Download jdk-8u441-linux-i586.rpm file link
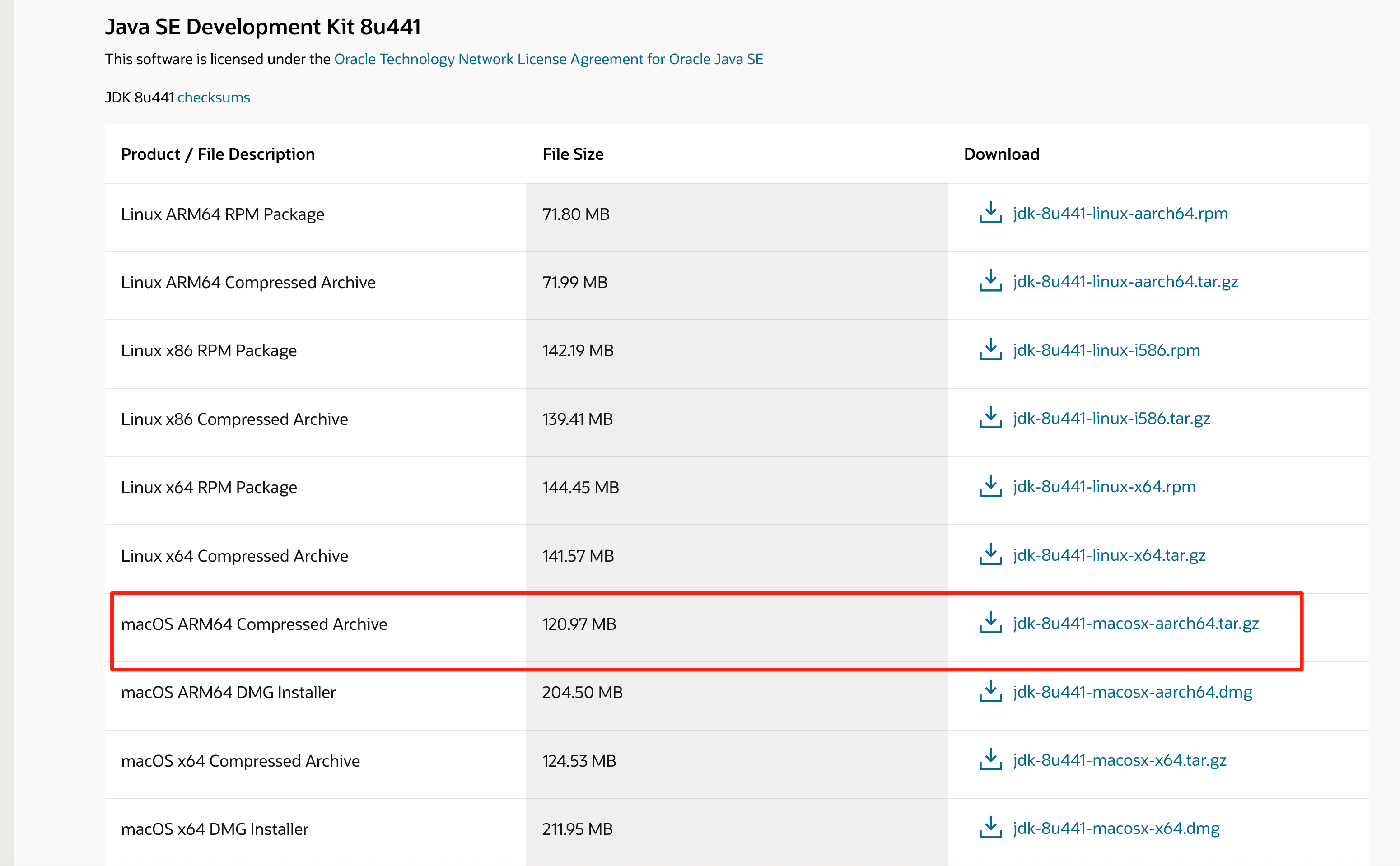This screenshot has width=1400, height=866. pos(1106,350)
